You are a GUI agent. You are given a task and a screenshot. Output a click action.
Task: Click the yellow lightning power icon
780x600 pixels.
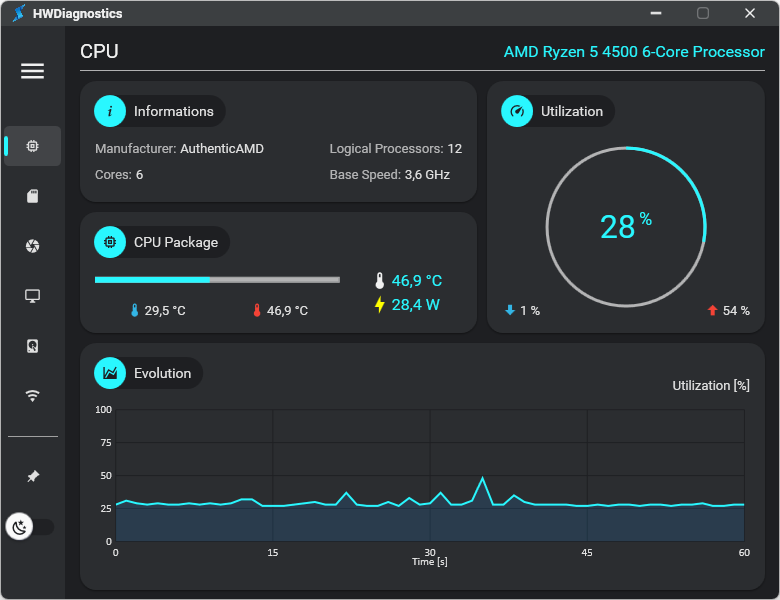[380, 304]
